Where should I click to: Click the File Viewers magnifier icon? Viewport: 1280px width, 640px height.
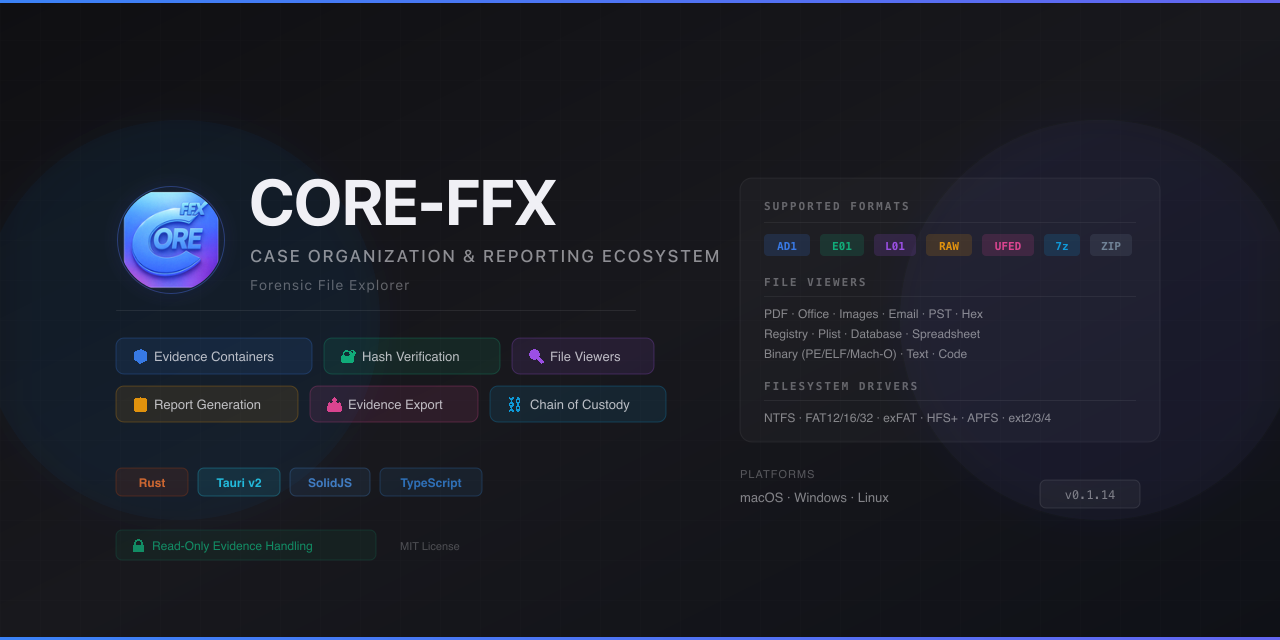[536, 356]
